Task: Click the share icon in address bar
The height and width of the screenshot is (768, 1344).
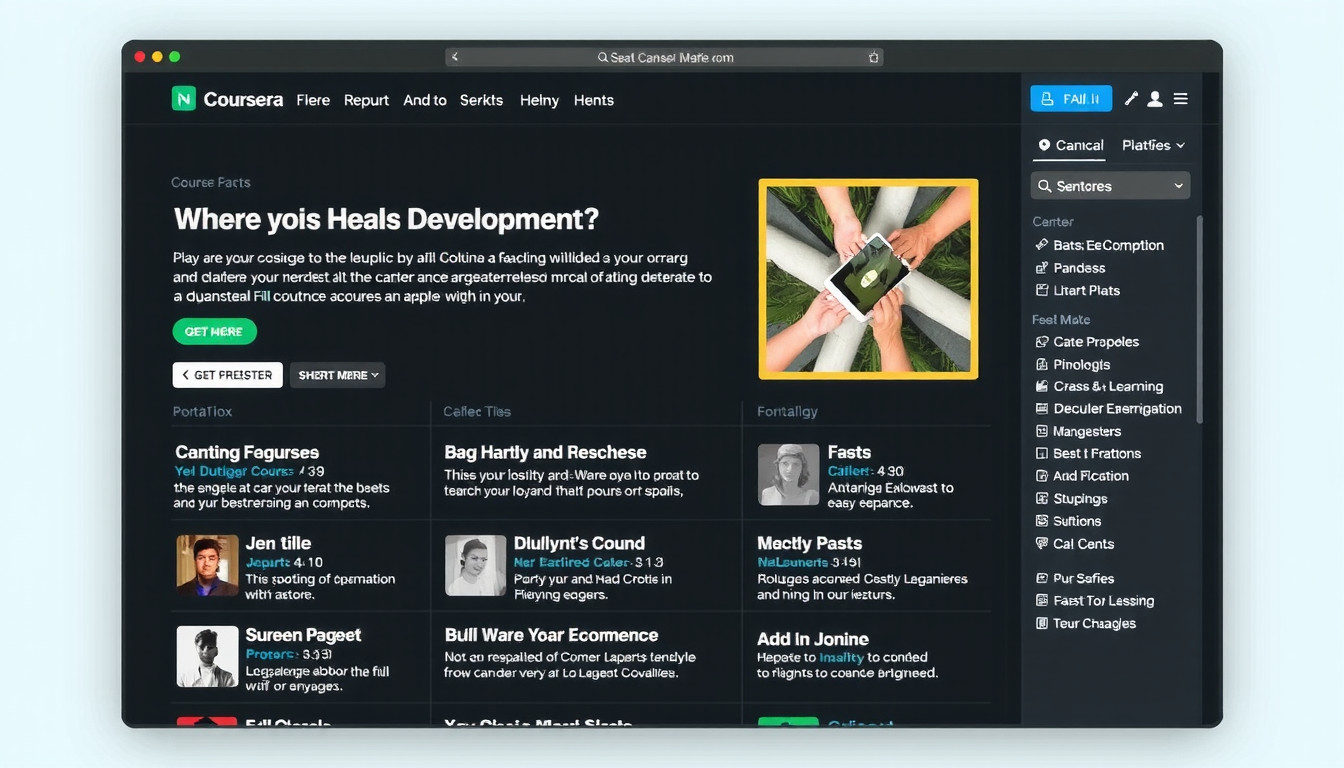Action: coord(873,57)
